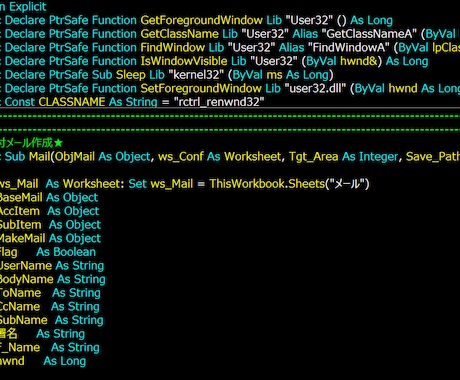The image size is (460, 380).
Task: Click IsWindowVisible function name
Action: [x=184, y=61]
